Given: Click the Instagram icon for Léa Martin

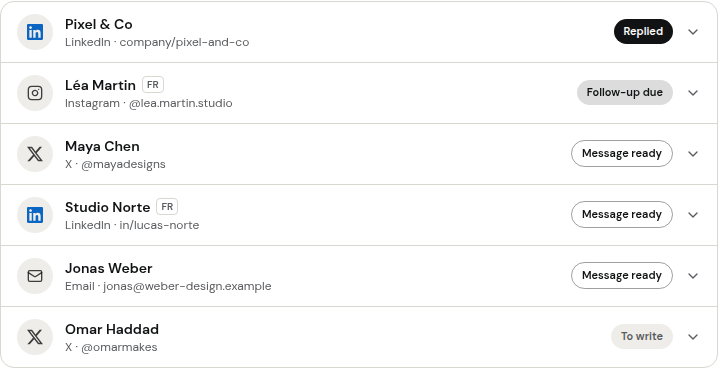Looking at the screenshot, I should click(35, 93).
